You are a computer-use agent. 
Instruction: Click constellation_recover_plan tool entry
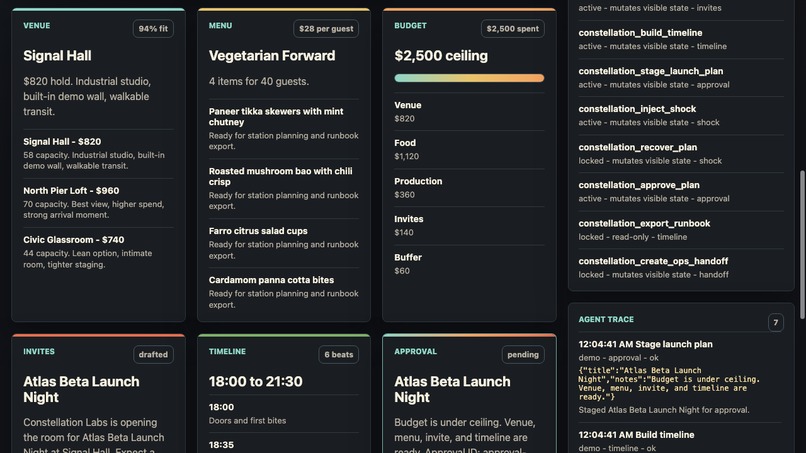(681, 154)
